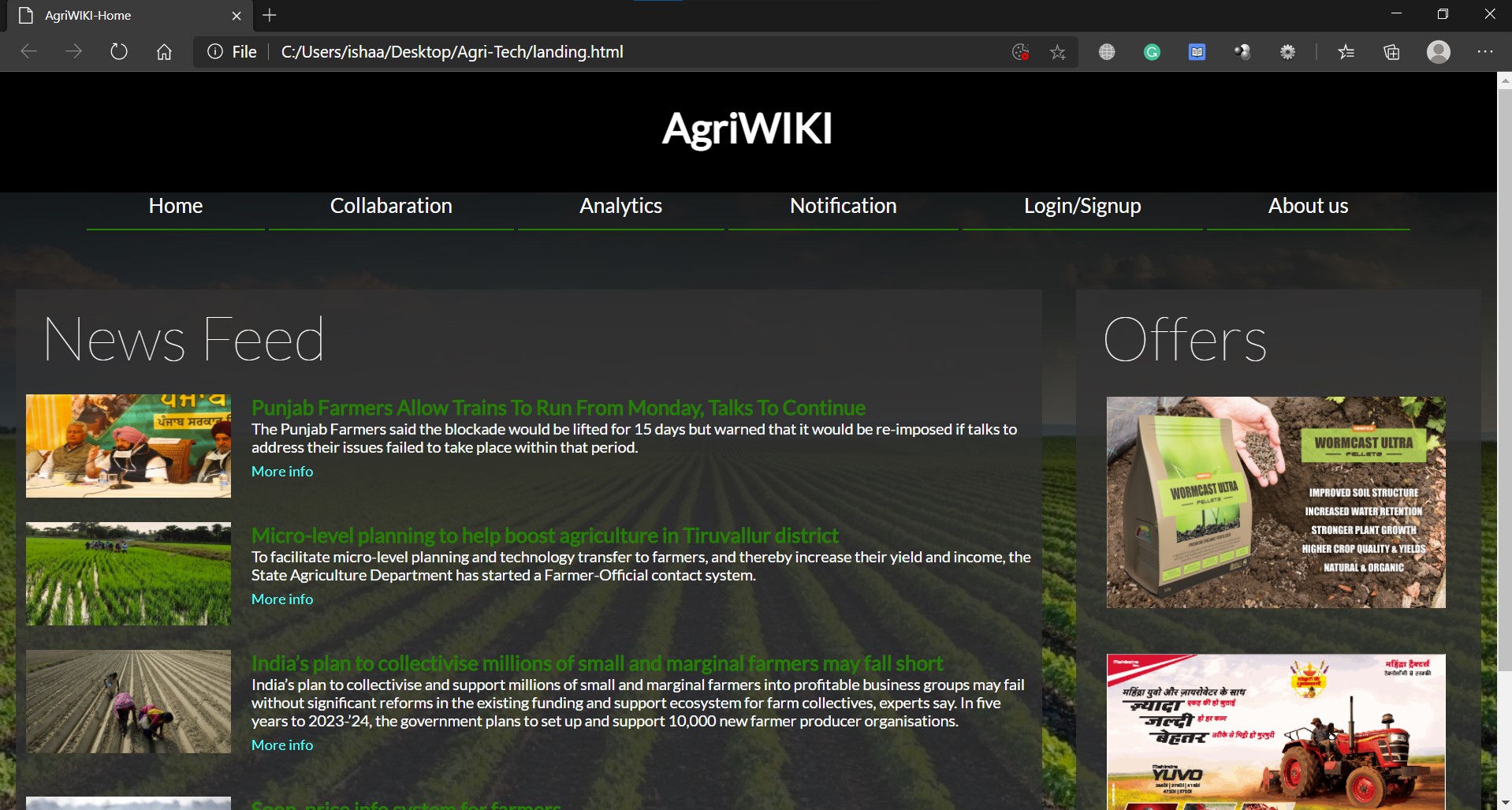
Task: Open India's plan to collectivise farmers headline
Action: (597, 663)
